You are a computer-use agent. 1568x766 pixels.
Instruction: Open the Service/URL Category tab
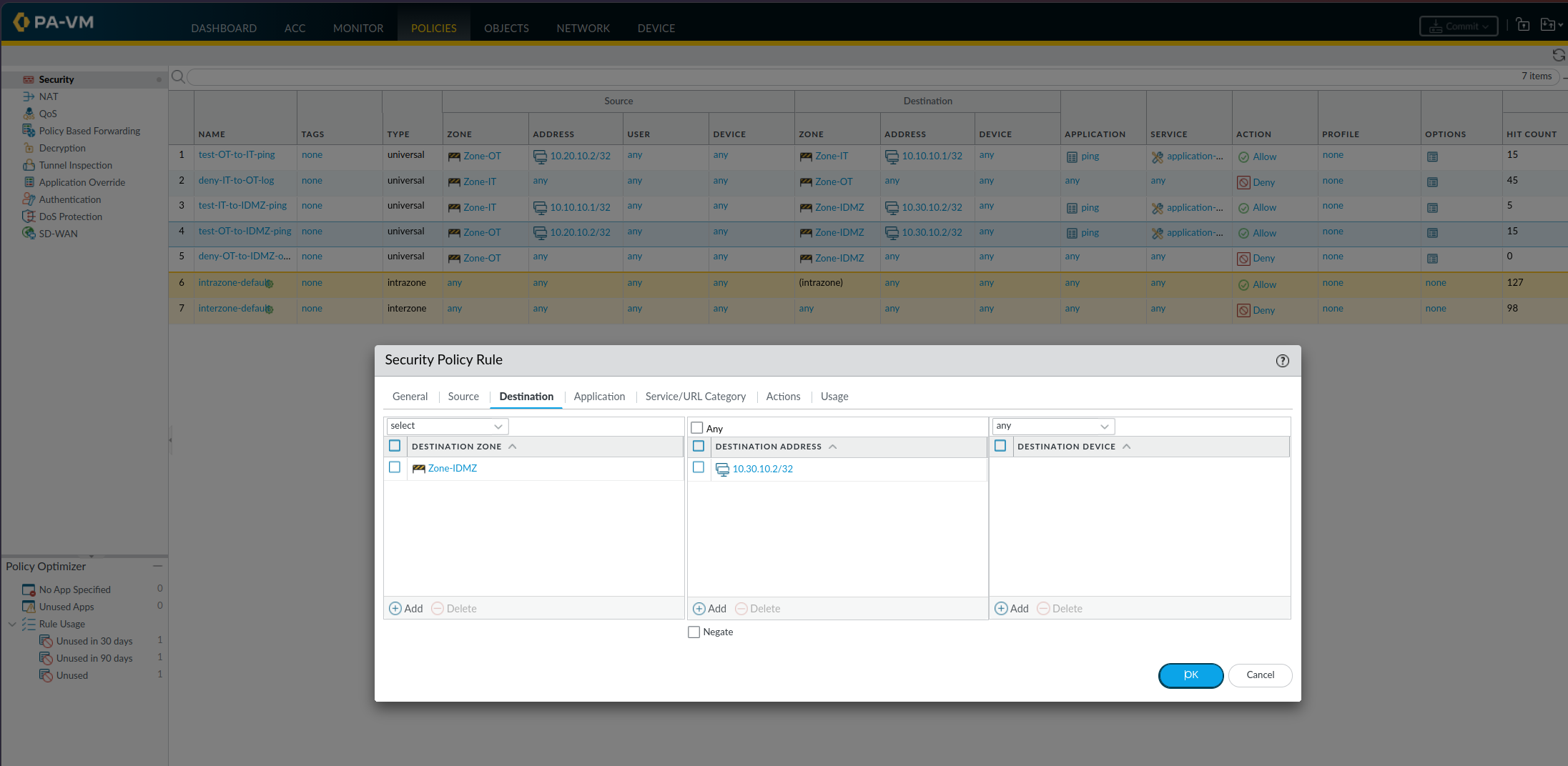pos(696,397)
